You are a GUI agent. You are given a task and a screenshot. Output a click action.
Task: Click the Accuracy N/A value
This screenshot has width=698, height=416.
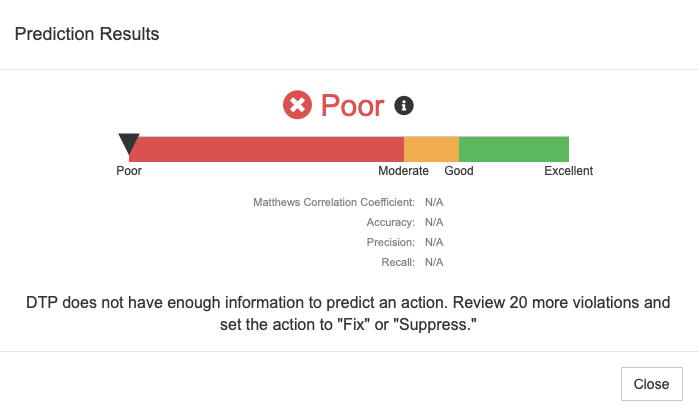[434, 222]
